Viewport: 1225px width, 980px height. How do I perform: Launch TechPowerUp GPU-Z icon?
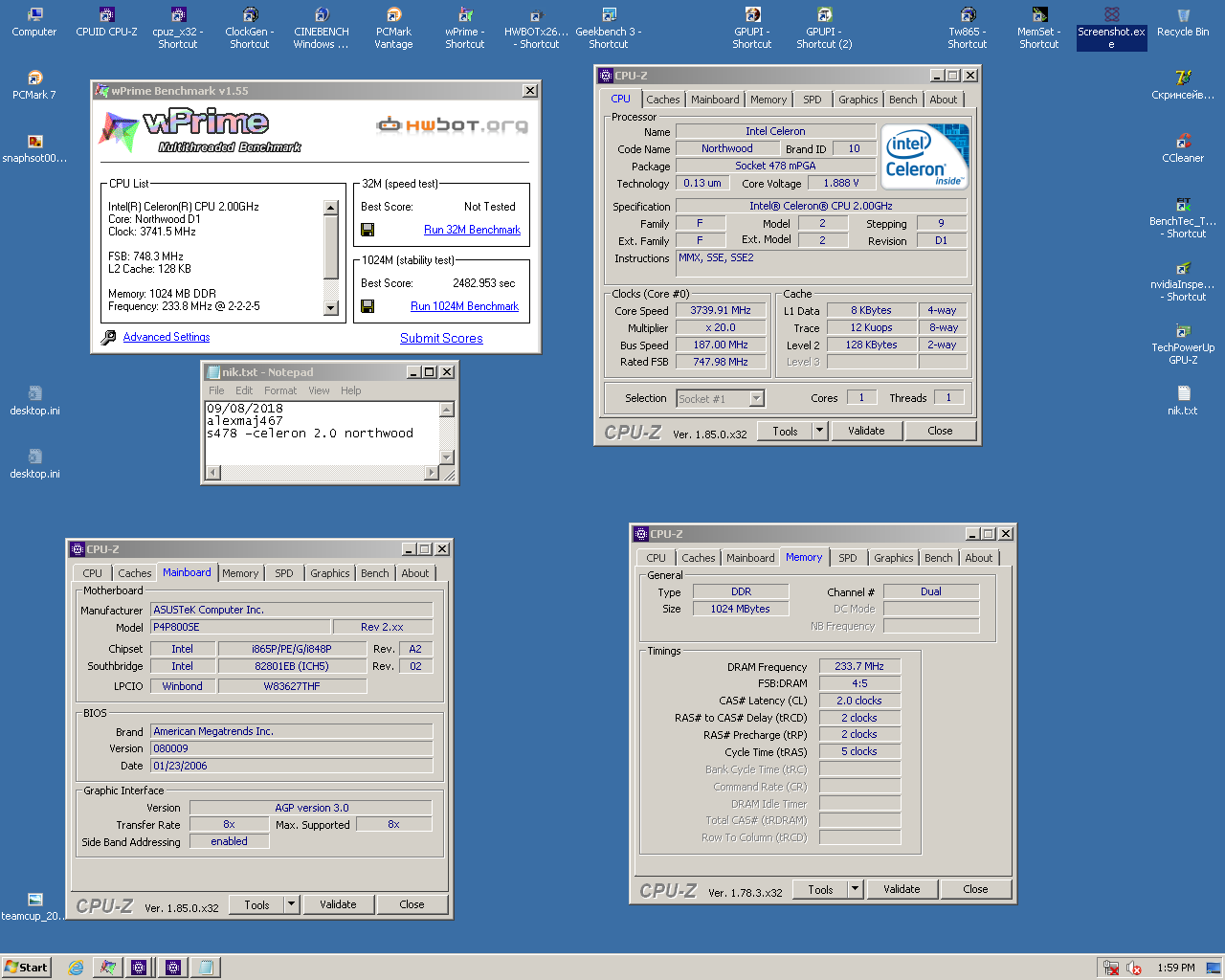pos(1183,343)
